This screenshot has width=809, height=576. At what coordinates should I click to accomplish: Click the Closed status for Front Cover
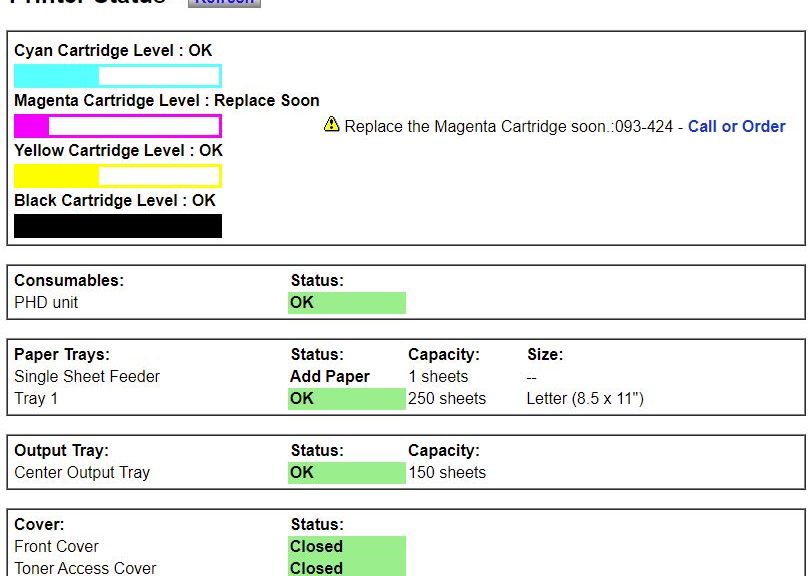pyautogui.click(x=347, y=547)
